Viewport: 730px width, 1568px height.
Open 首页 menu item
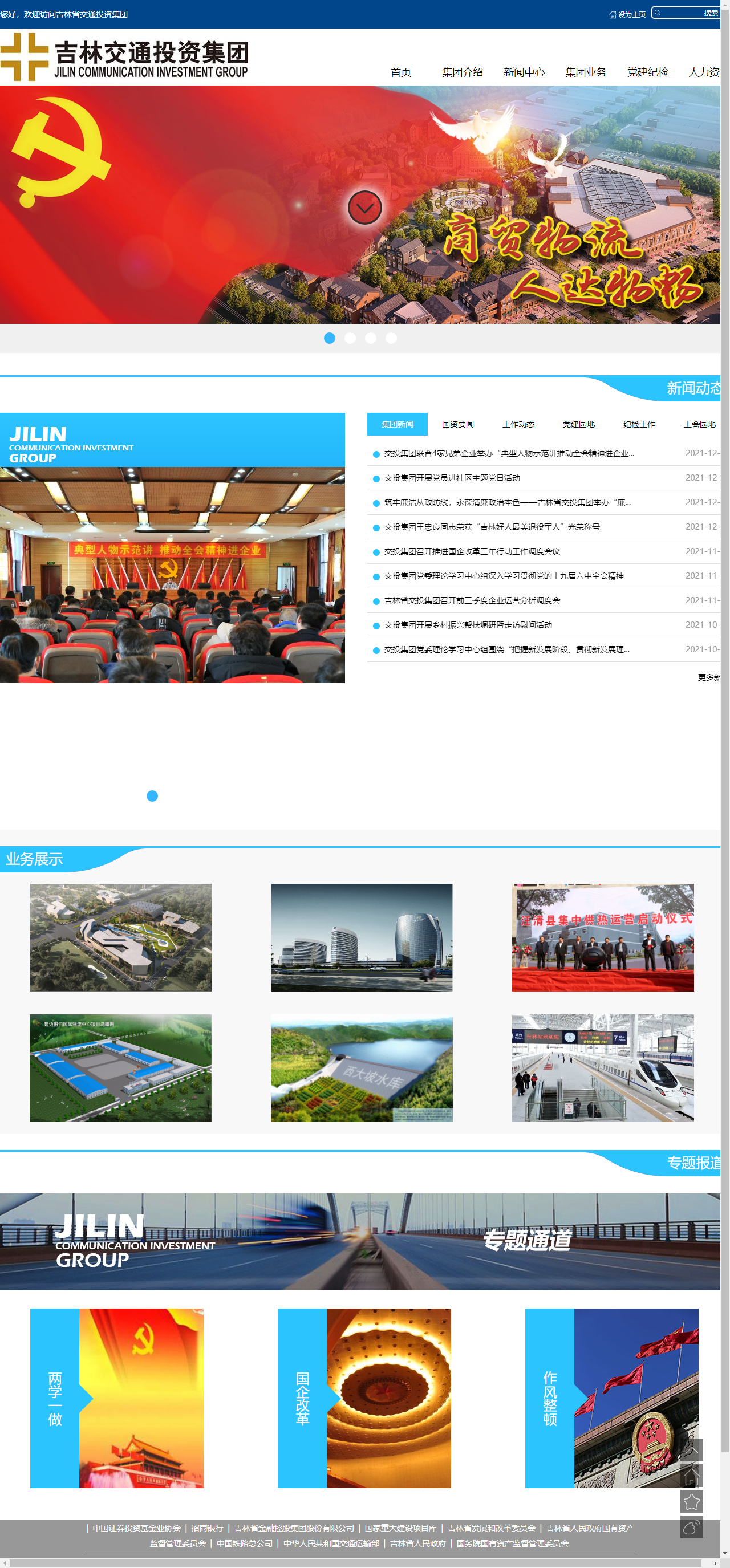pos(400,72)
